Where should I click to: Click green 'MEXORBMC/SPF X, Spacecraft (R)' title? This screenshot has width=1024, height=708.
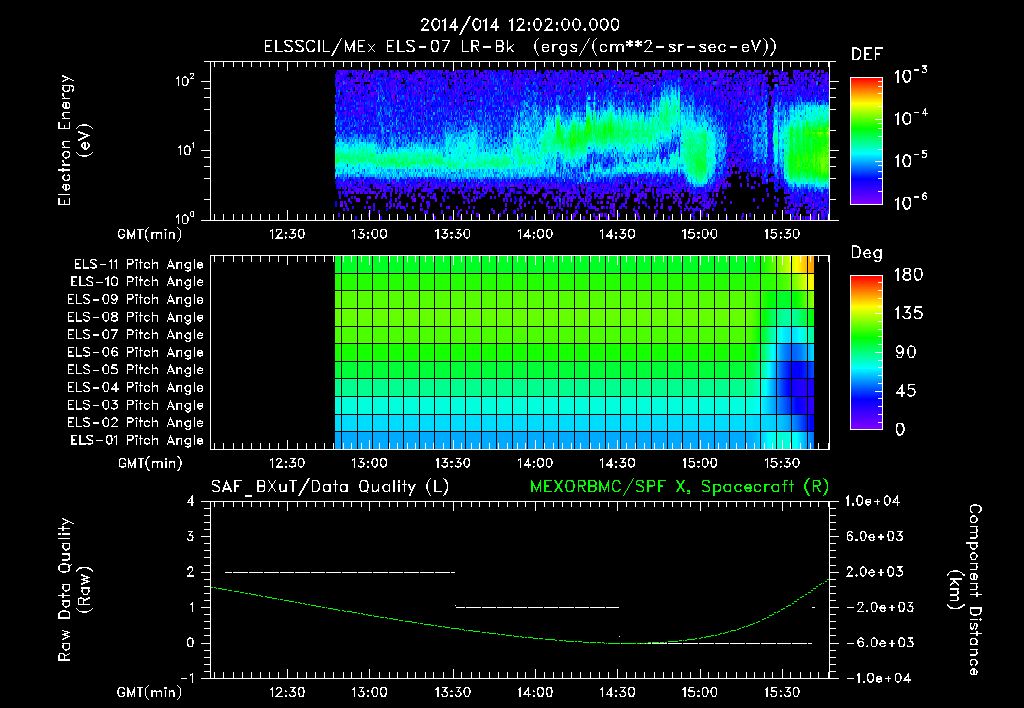[x=679, y=487]
